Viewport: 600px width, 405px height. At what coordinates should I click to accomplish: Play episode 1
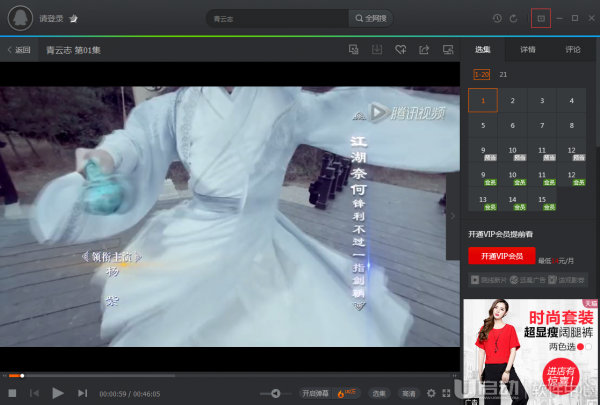483,100
